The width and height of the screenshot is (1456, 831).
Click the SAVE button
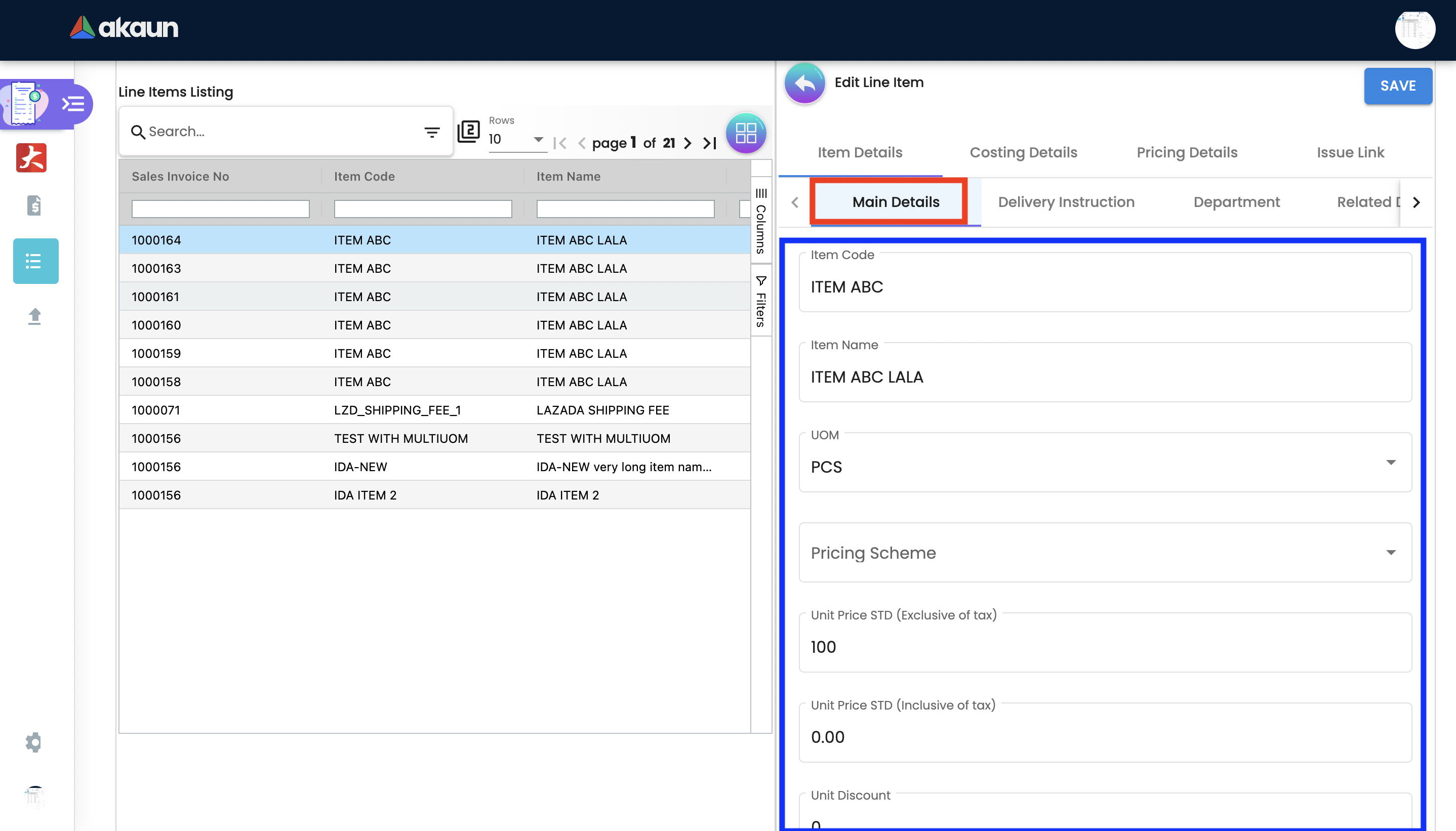[1397, 86]
